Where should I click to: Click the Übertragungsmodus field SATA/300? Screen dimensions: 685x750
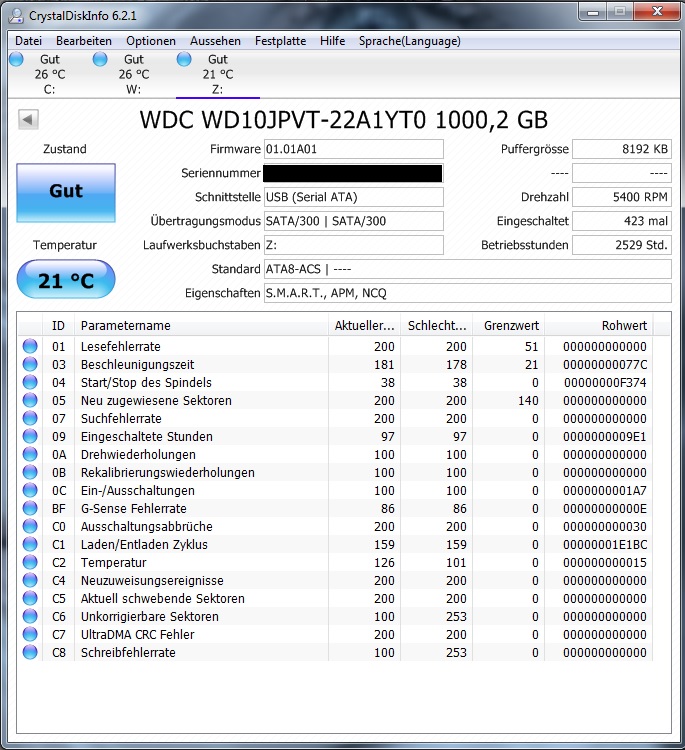[x=354, y=221]
